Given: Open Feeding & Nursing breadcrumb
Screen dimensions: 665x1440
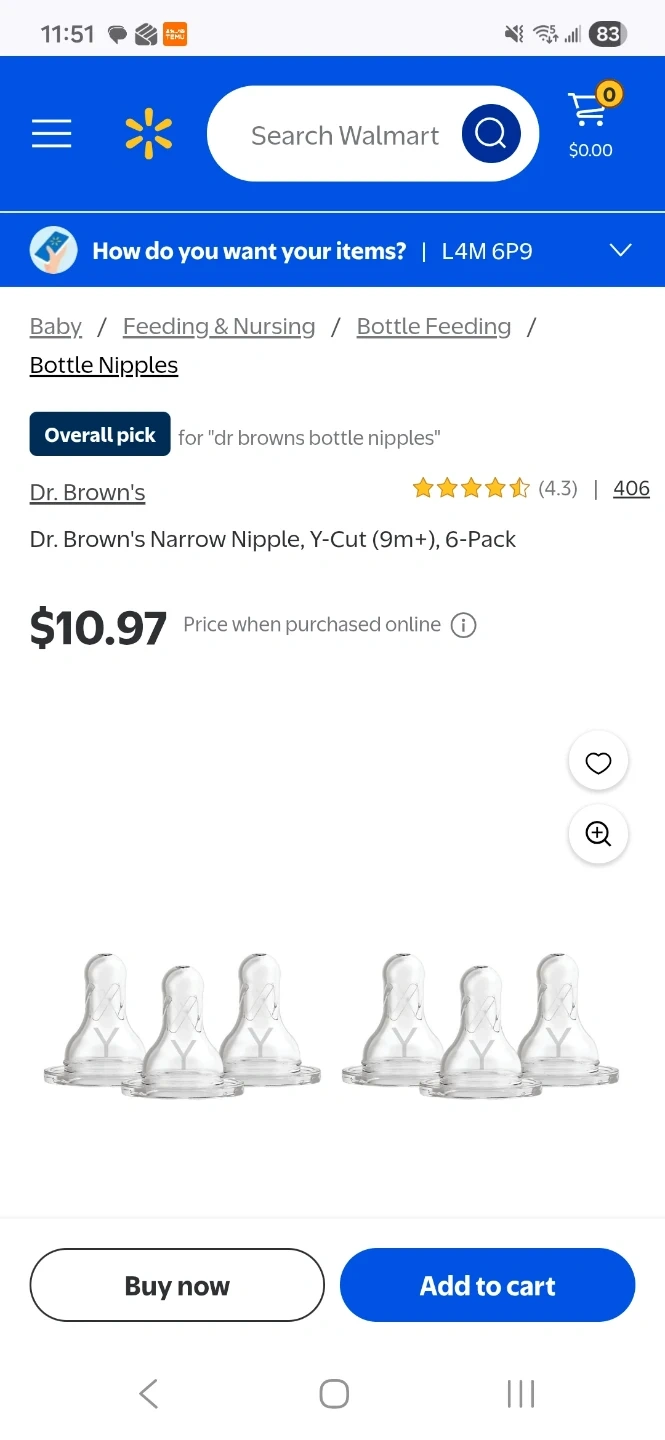Looking at the screenshot, I should point(219,326).
